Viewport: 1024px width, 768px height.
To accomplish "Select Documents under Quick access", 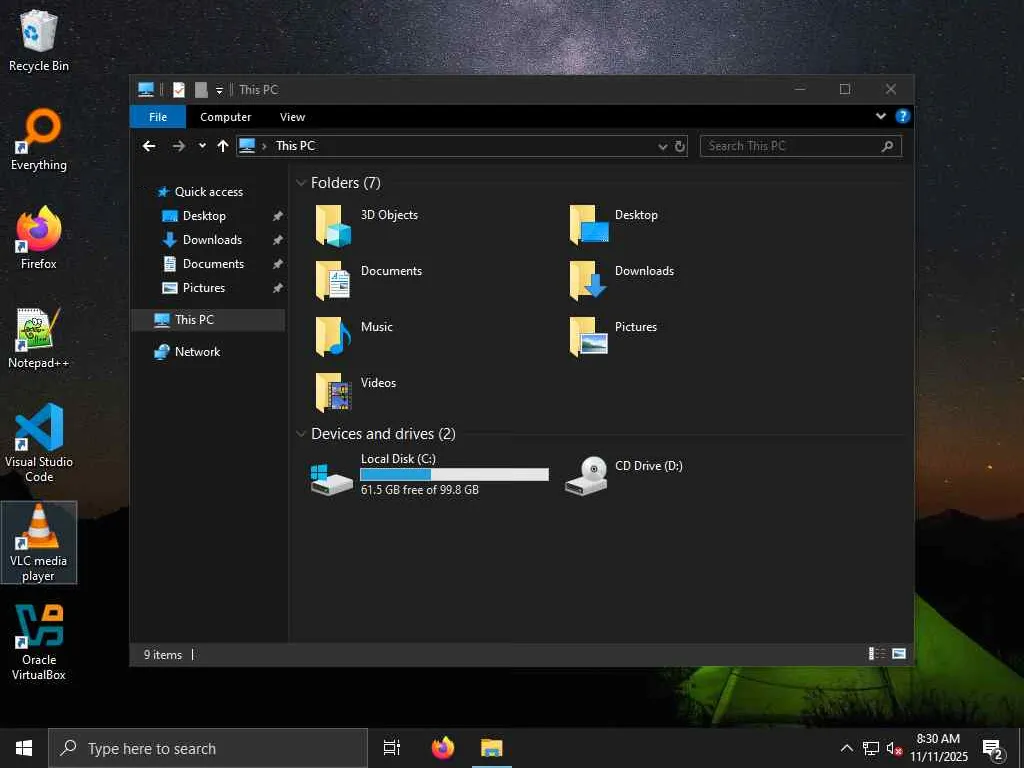I will tap(203, 264).
